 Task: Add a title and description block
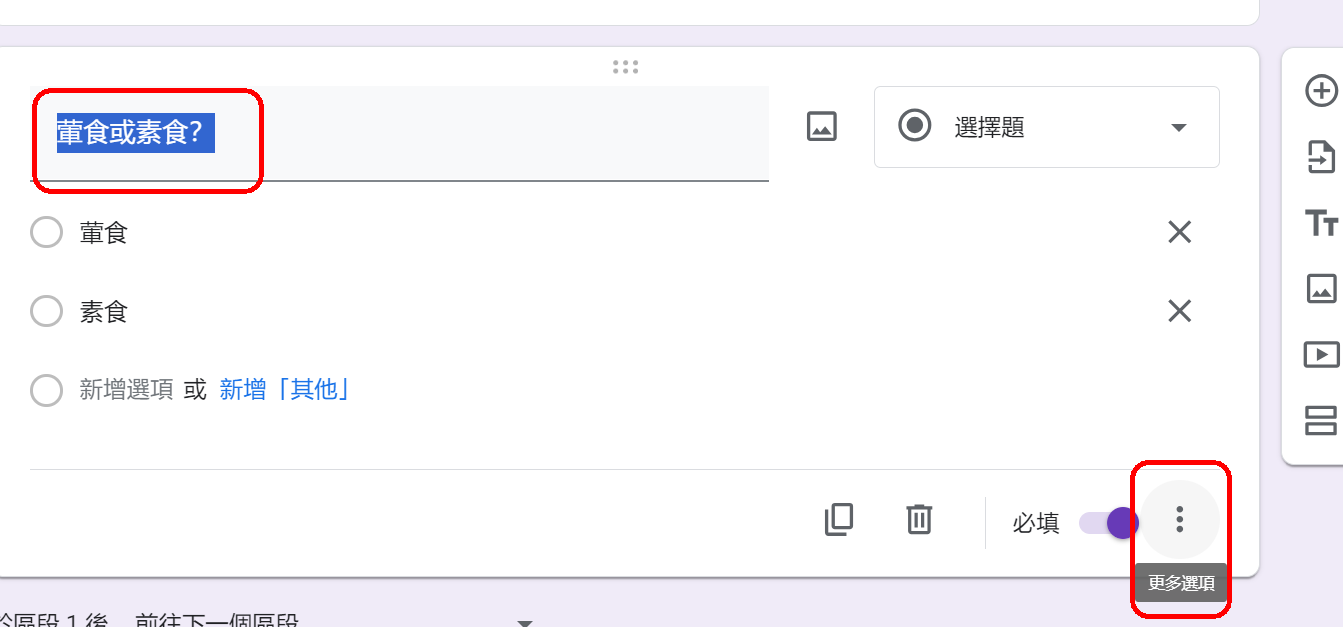tap(1321, 223)
